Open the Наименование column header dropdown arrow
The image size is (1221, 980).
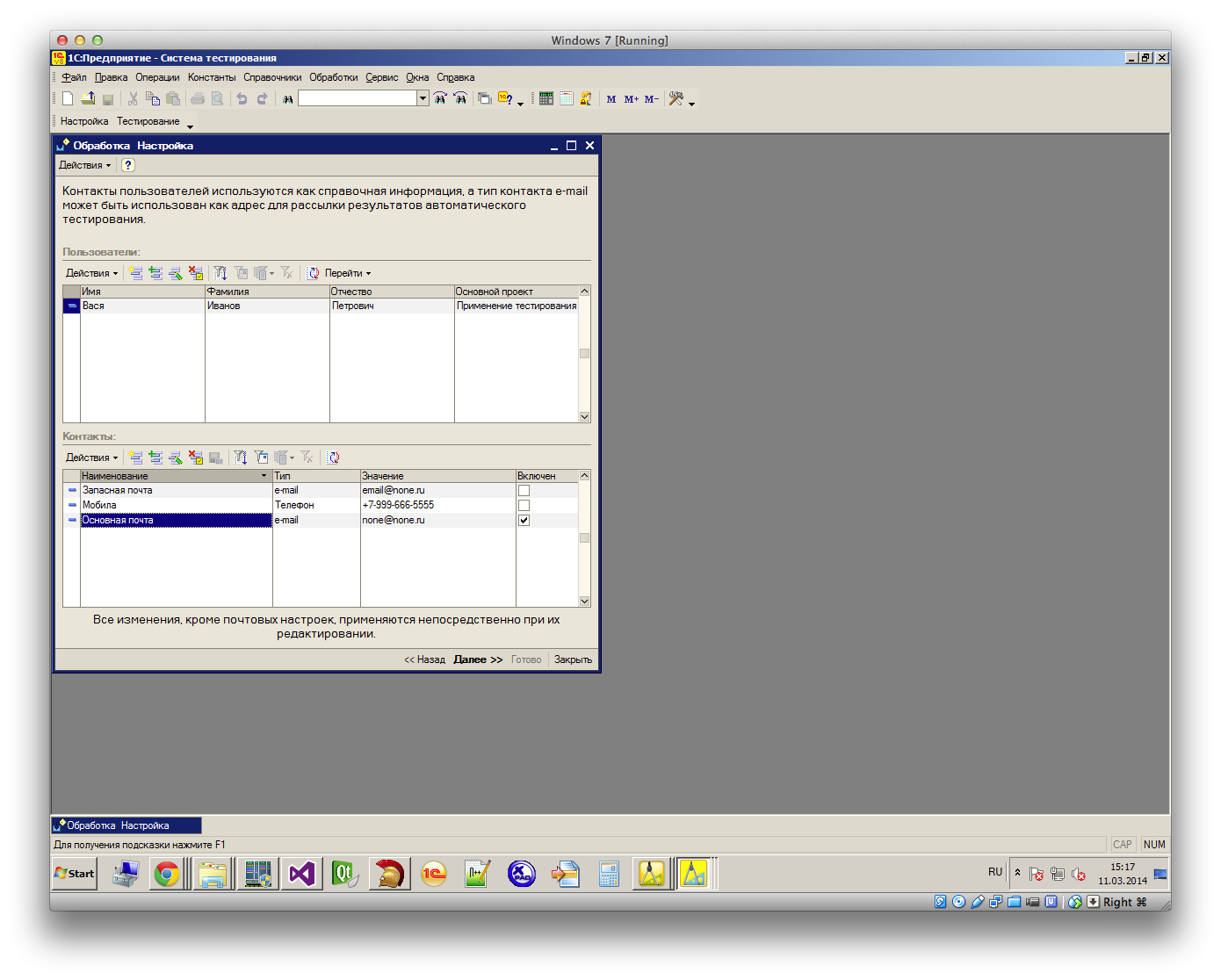[264, 476]
